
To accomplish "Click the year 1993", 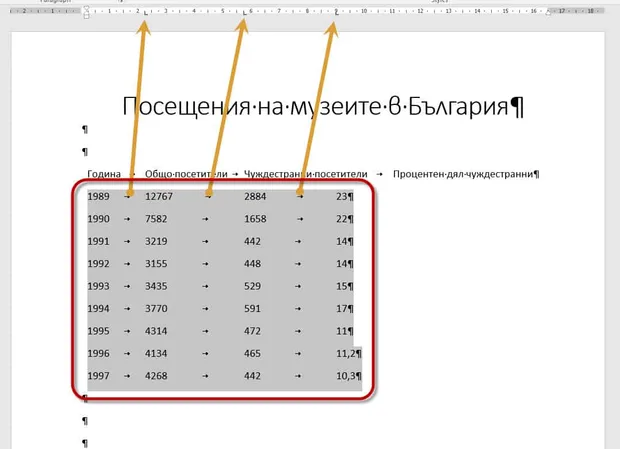I will [98, 286].
